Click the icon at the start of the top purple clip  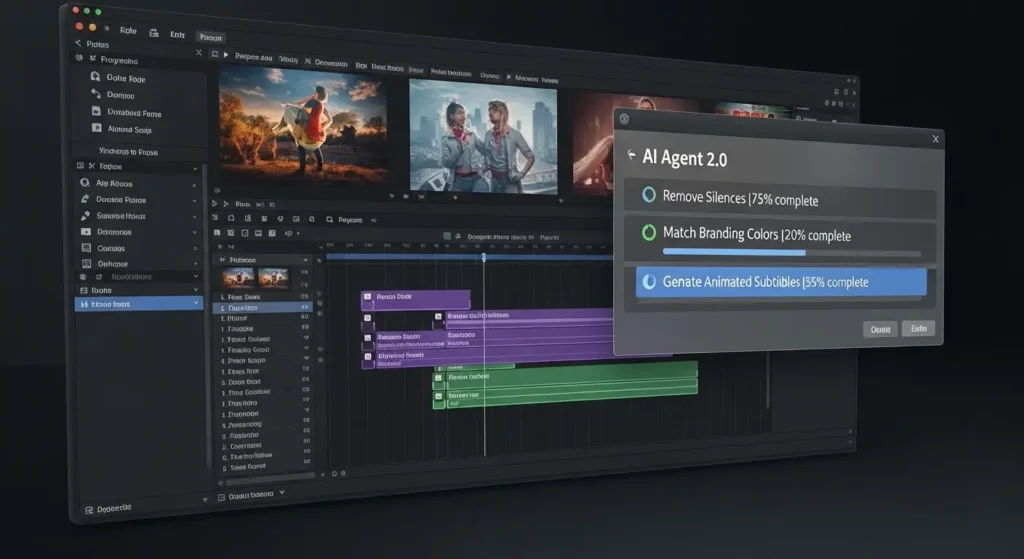click(x=368, y=298)
